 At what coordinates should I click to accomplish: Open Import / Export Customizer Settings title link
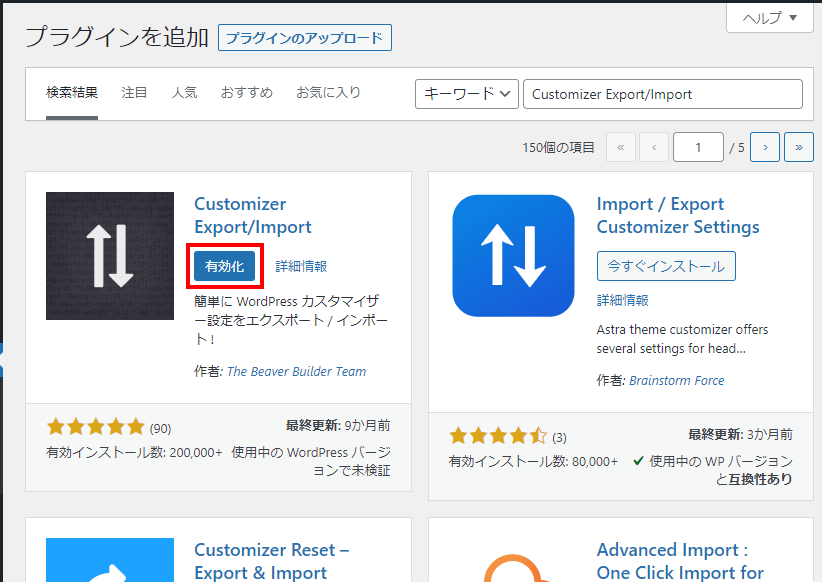point(678,215)
